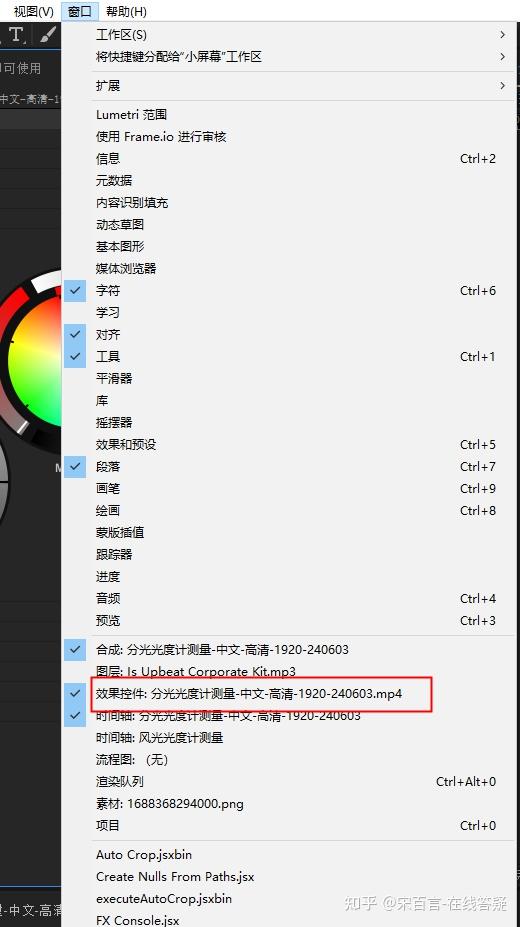The height and width of the screenshot is (927, 520).
Task: Select the Brush tool icon
Action: (x=48, y=35)
